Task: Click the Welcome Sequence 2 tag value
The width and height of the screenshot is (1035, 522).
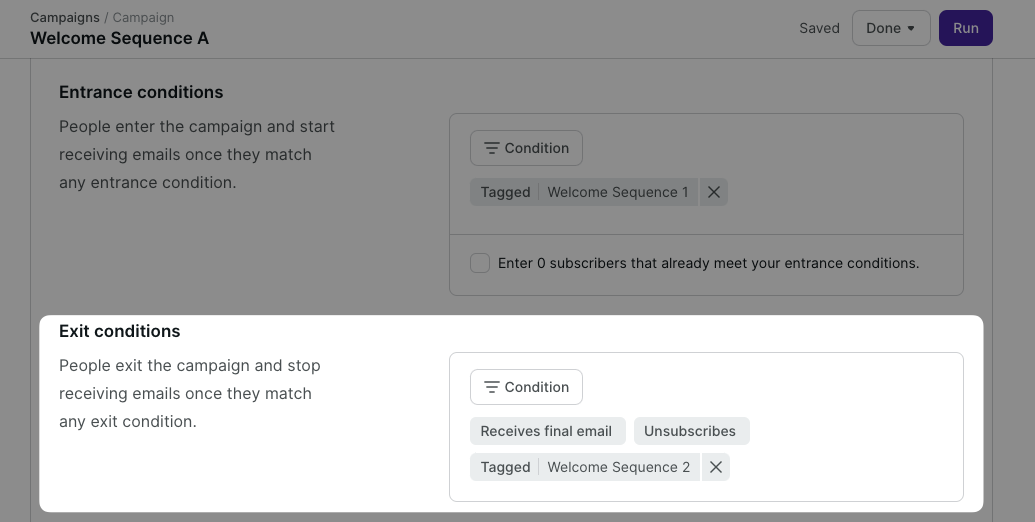Action: click(x=618, y=467)
